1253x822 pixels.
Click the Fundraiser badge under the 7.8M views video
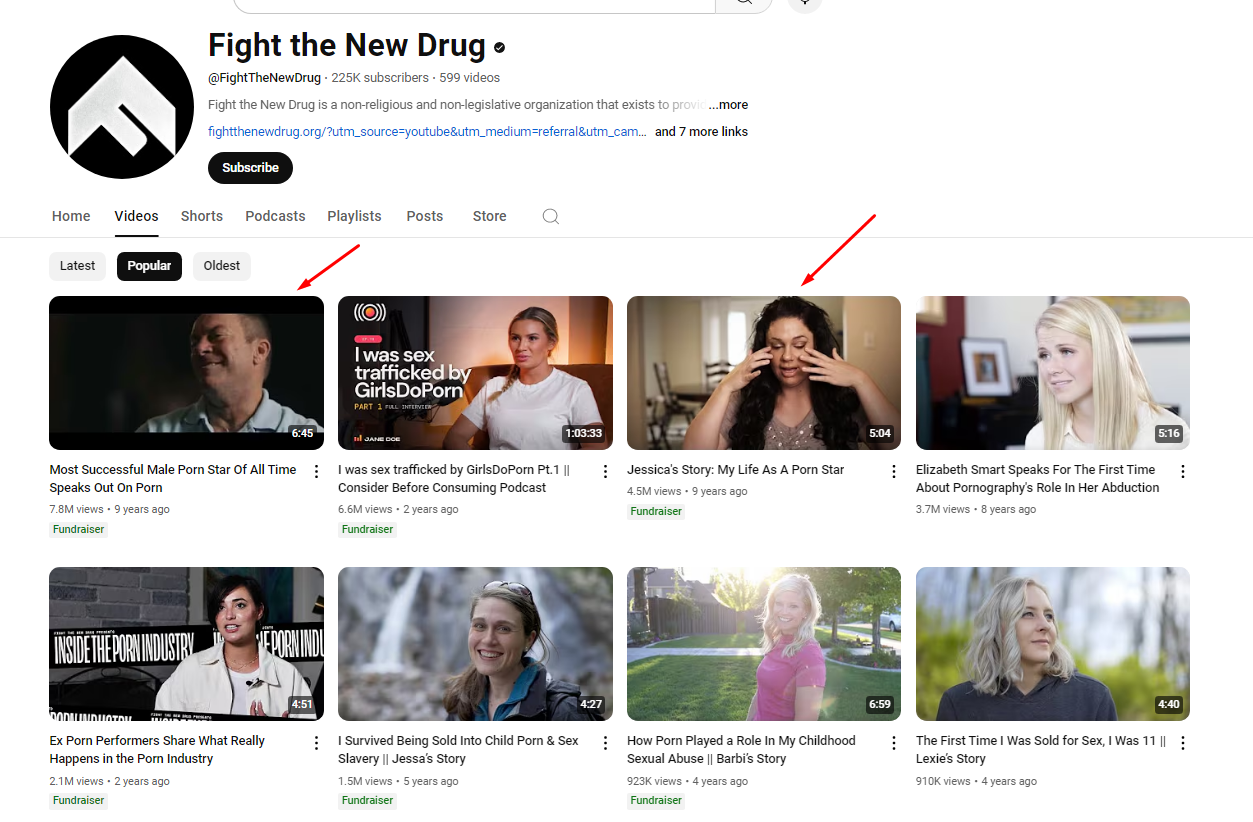click(x=78, y=530)
